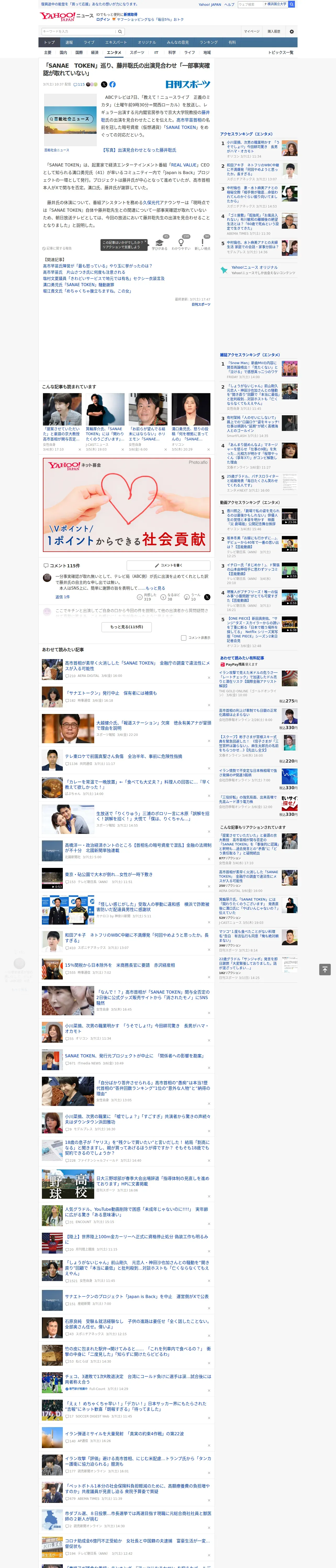Viewport: 336px width, 1568px height.
Task: Click the scroll-to-top arrow button
Action: click(325, 970)
